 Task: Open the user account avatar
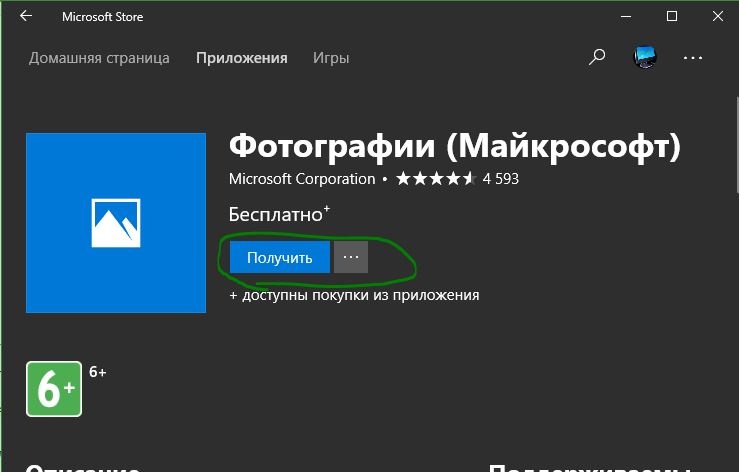644,57
